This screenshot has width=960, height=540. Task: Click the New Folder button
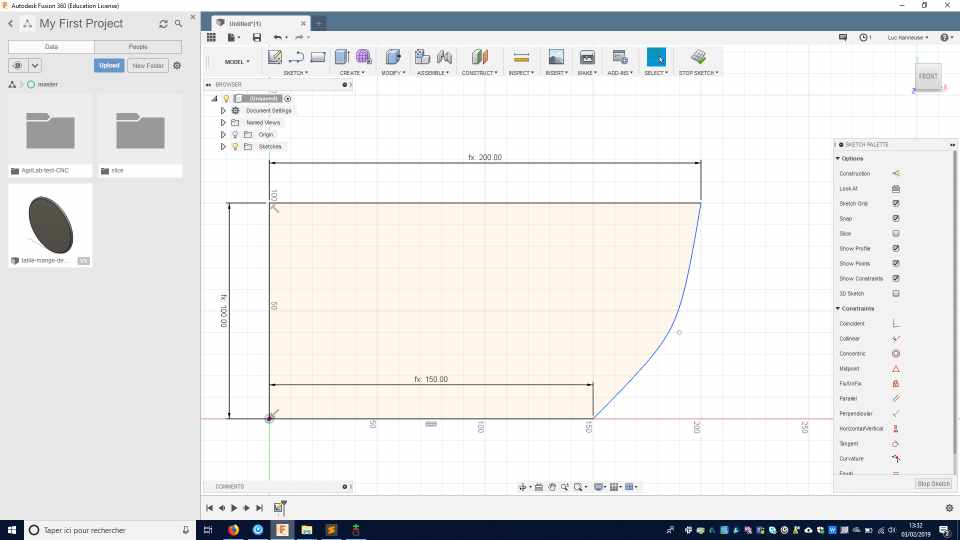(148, 66)
